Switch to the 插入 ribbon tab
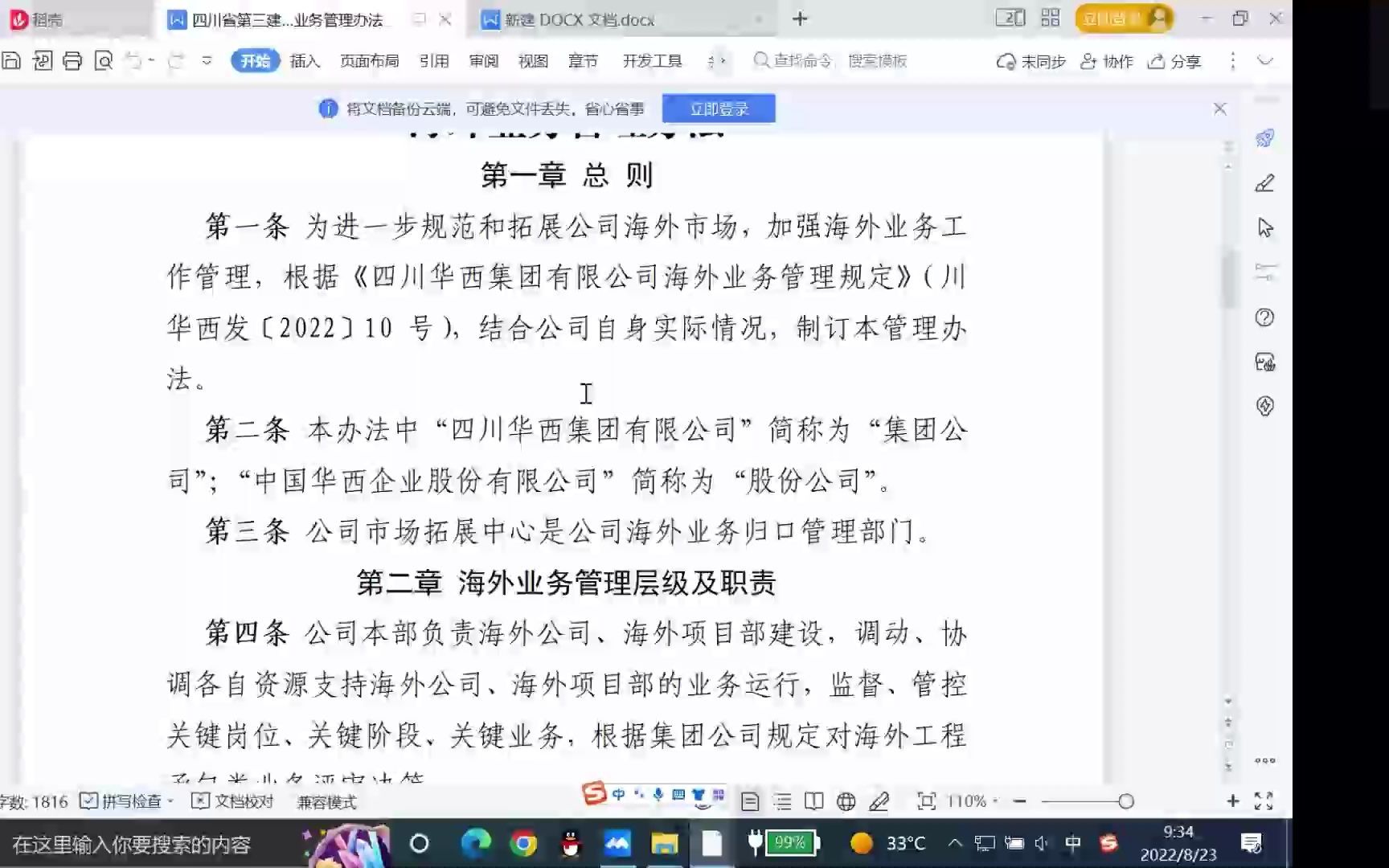The image size is (1389, 868). coord(305,60)
